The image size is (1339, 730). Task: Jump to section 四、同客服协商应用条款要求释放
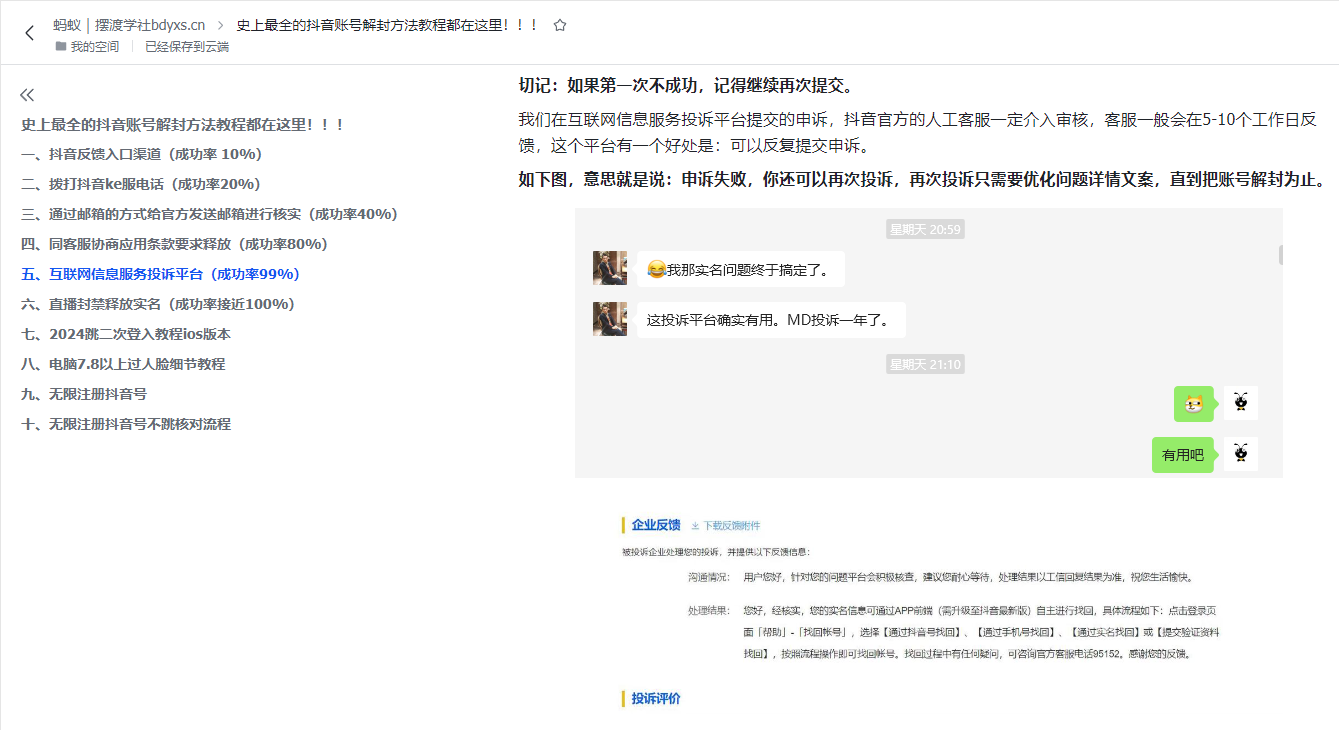tap(175, 245)
